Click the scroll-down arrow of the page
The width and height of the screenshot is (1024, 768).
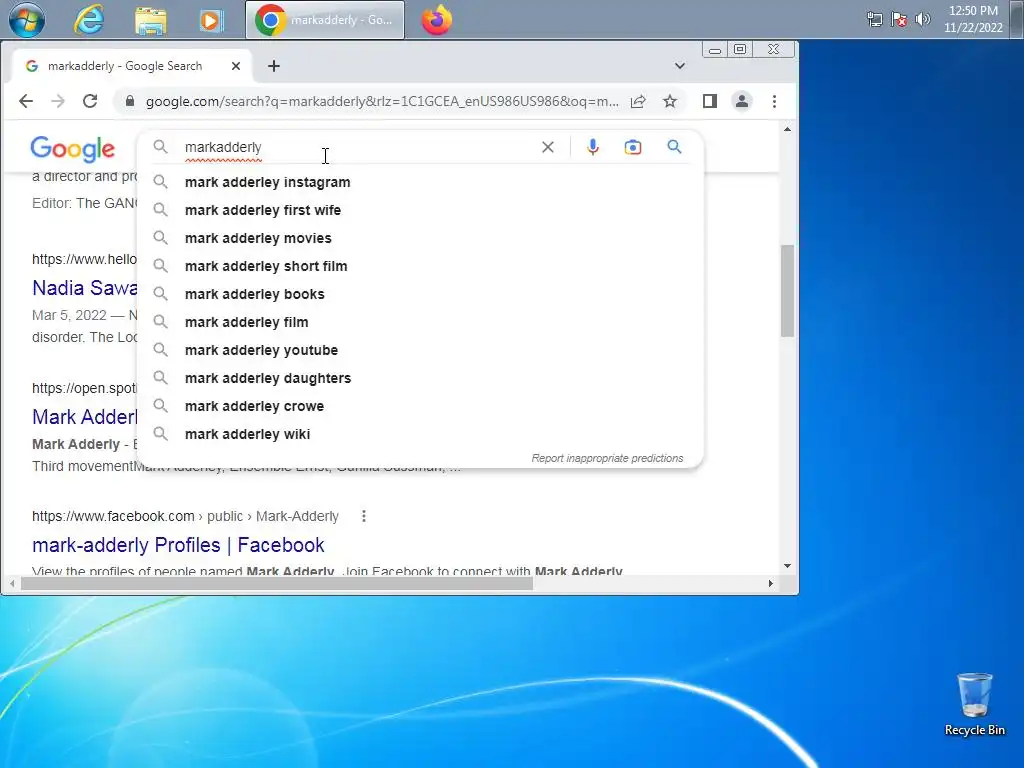coord(788,566)
